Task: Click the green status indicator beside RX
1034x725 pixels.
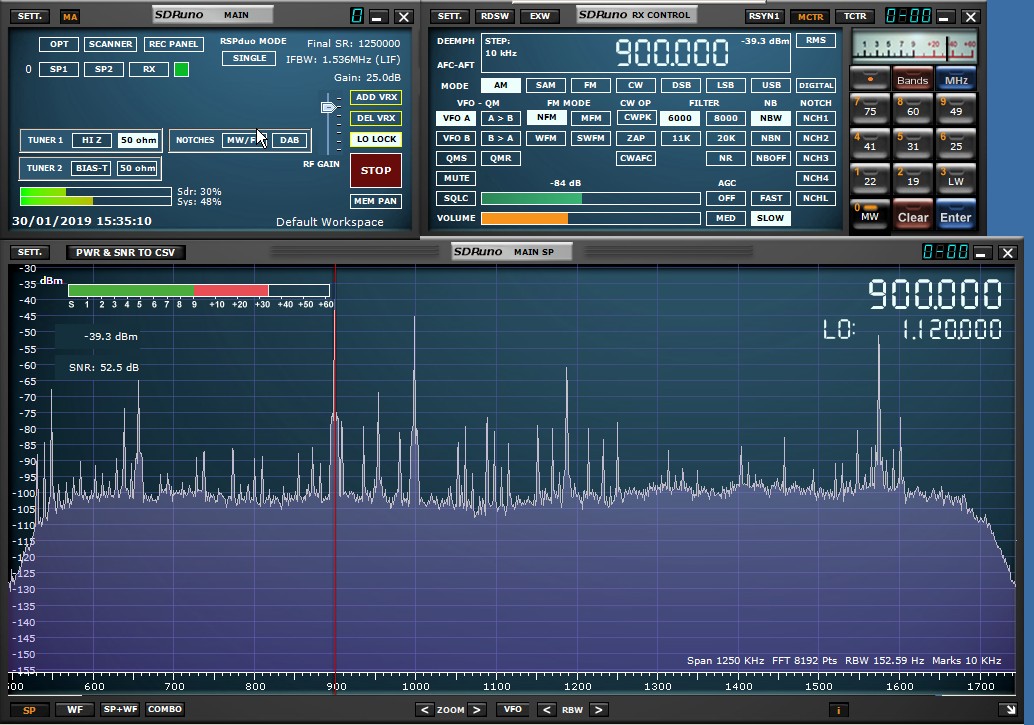Action: (x=181, y=69)
